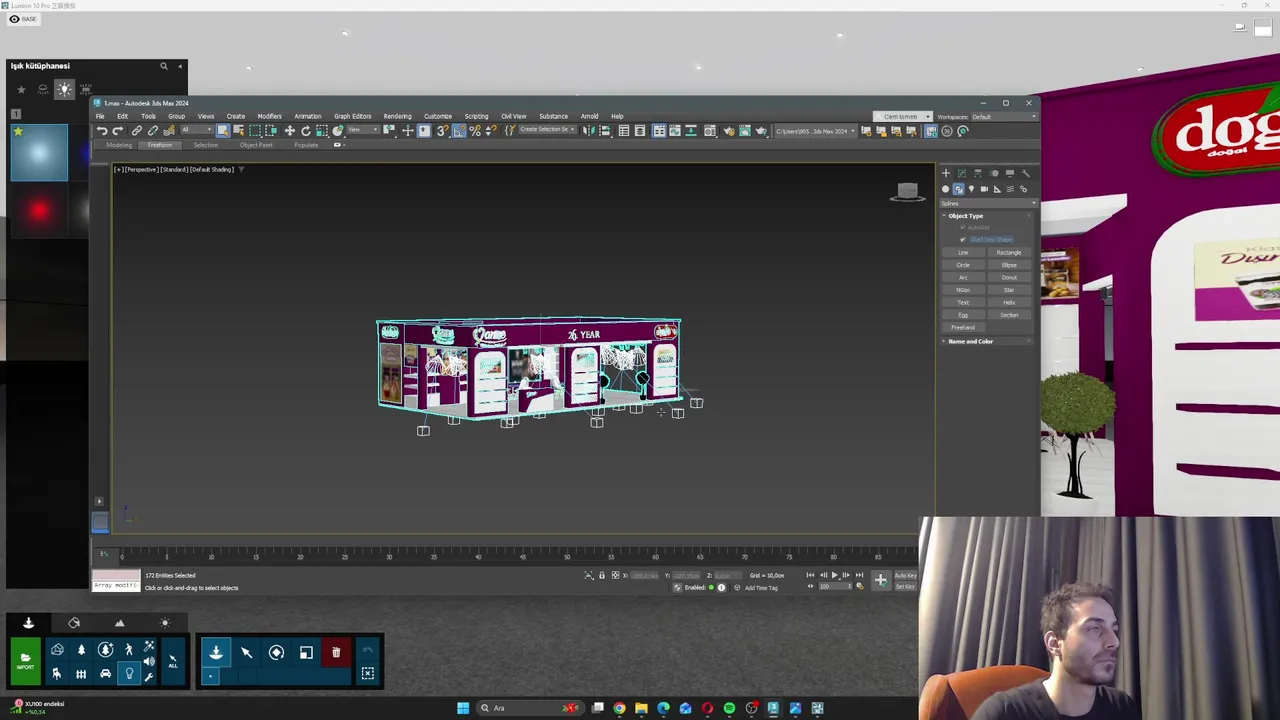Select the Lumion place object icon

pos(216,652)
